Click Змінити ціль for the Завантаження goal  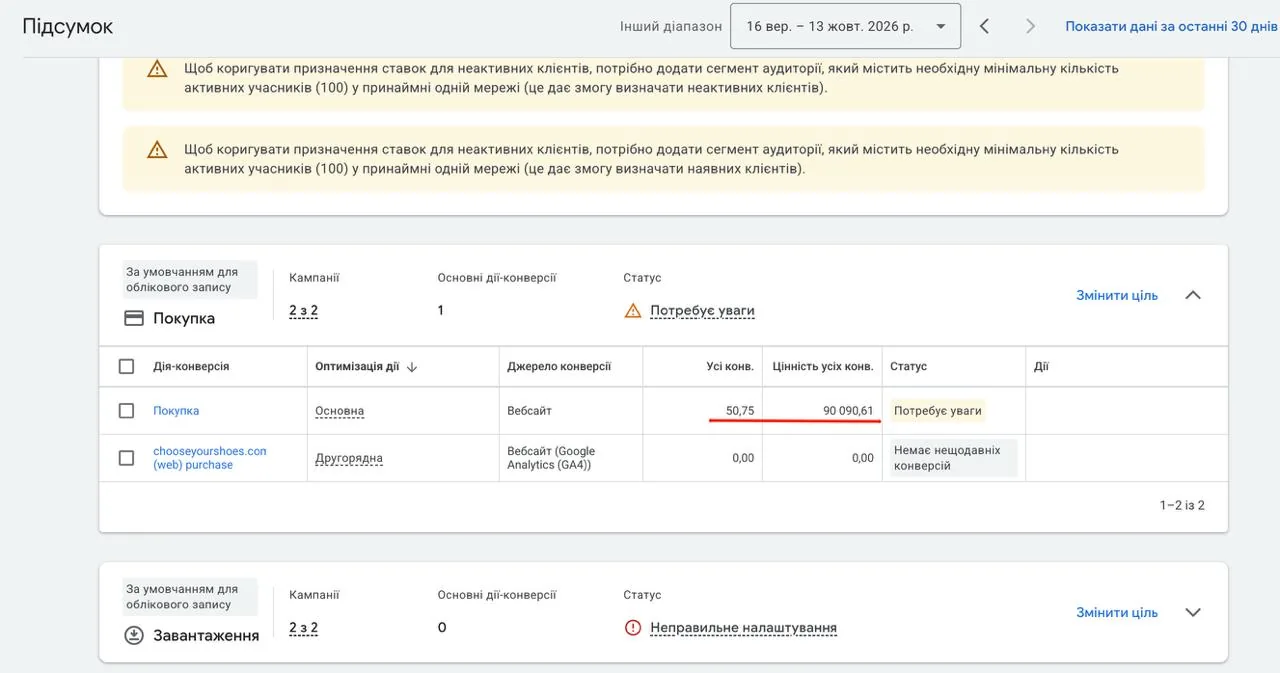[x=1117, y=612]
